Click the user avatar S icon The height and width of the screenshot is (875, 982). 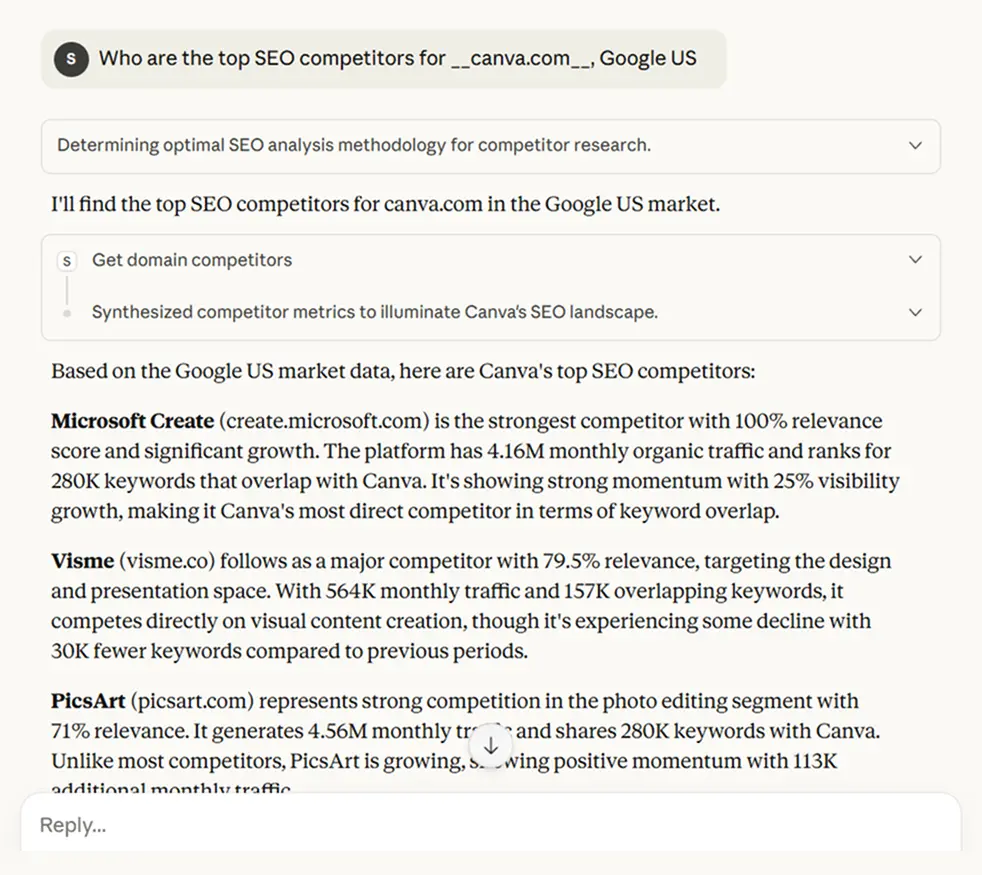(x=70, y=58)
